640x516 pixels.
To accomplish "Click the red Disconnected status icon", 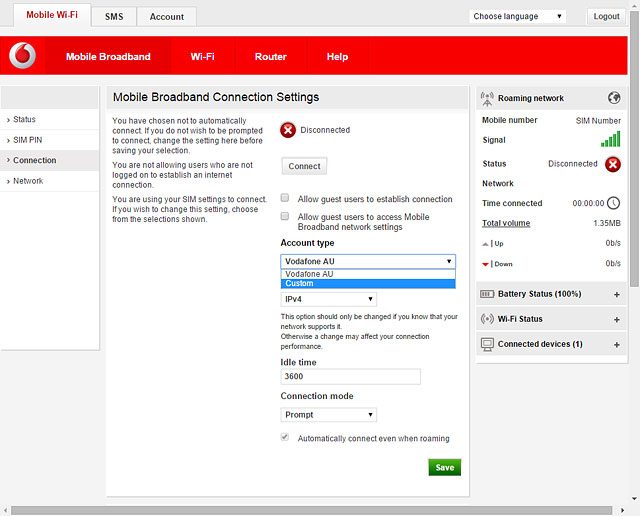I will click(x=288, y=130).
